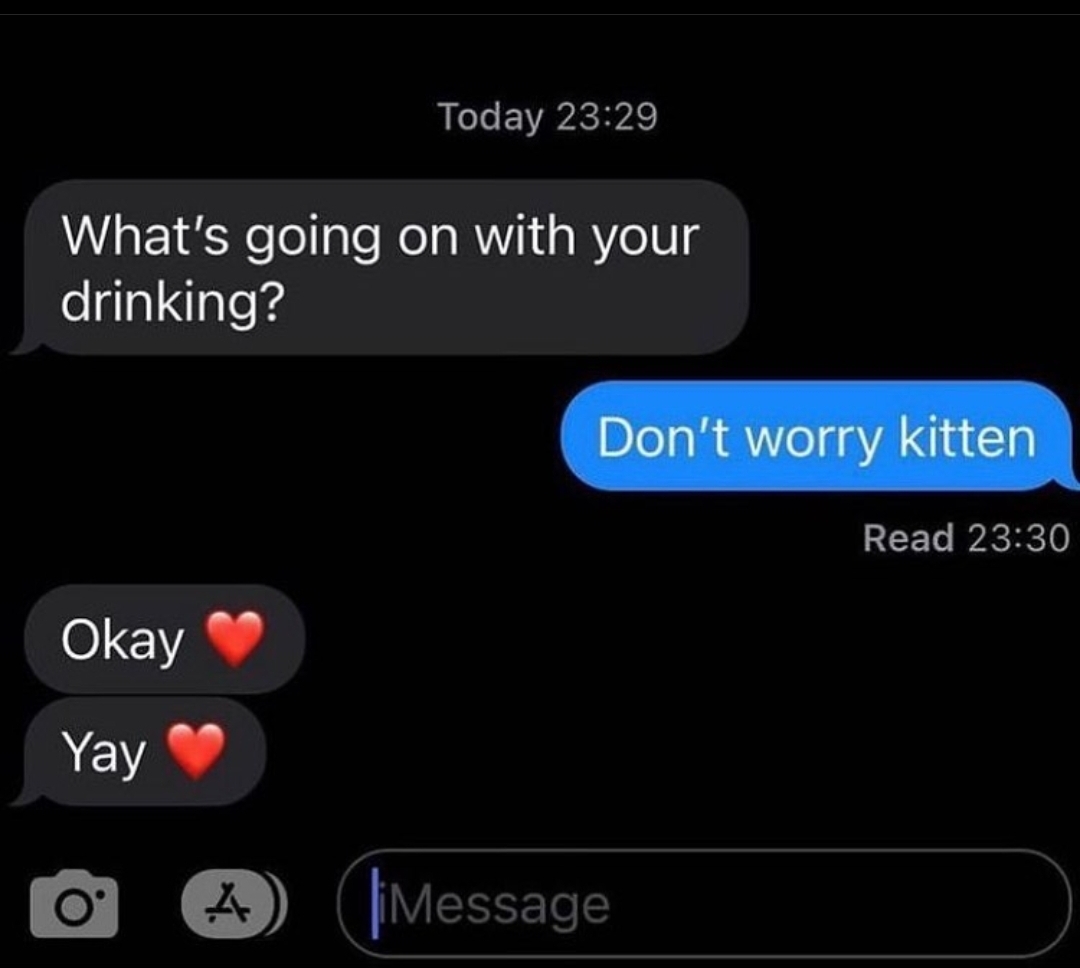Viewport: 1080px width, 968px height.
Task: Tap the red heart in Okay message
Action: point(236,638)
